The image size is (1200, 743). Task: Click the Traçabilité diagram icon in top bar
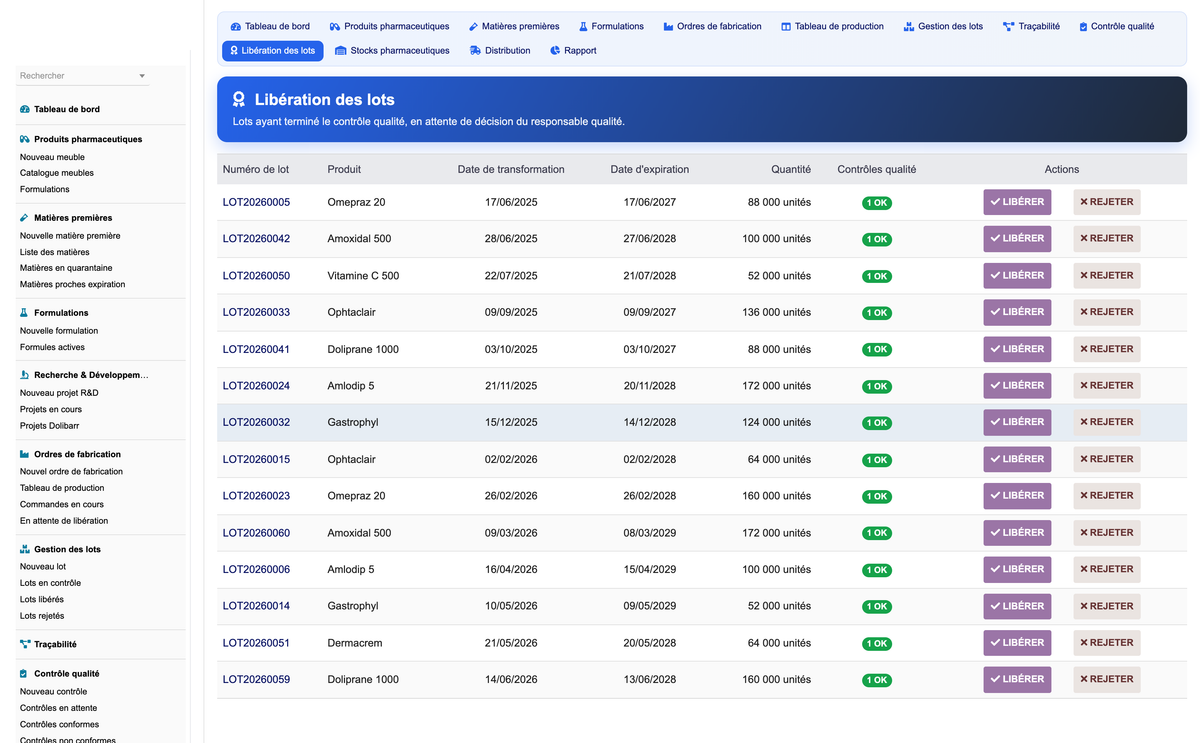(x=1008, y=26)
